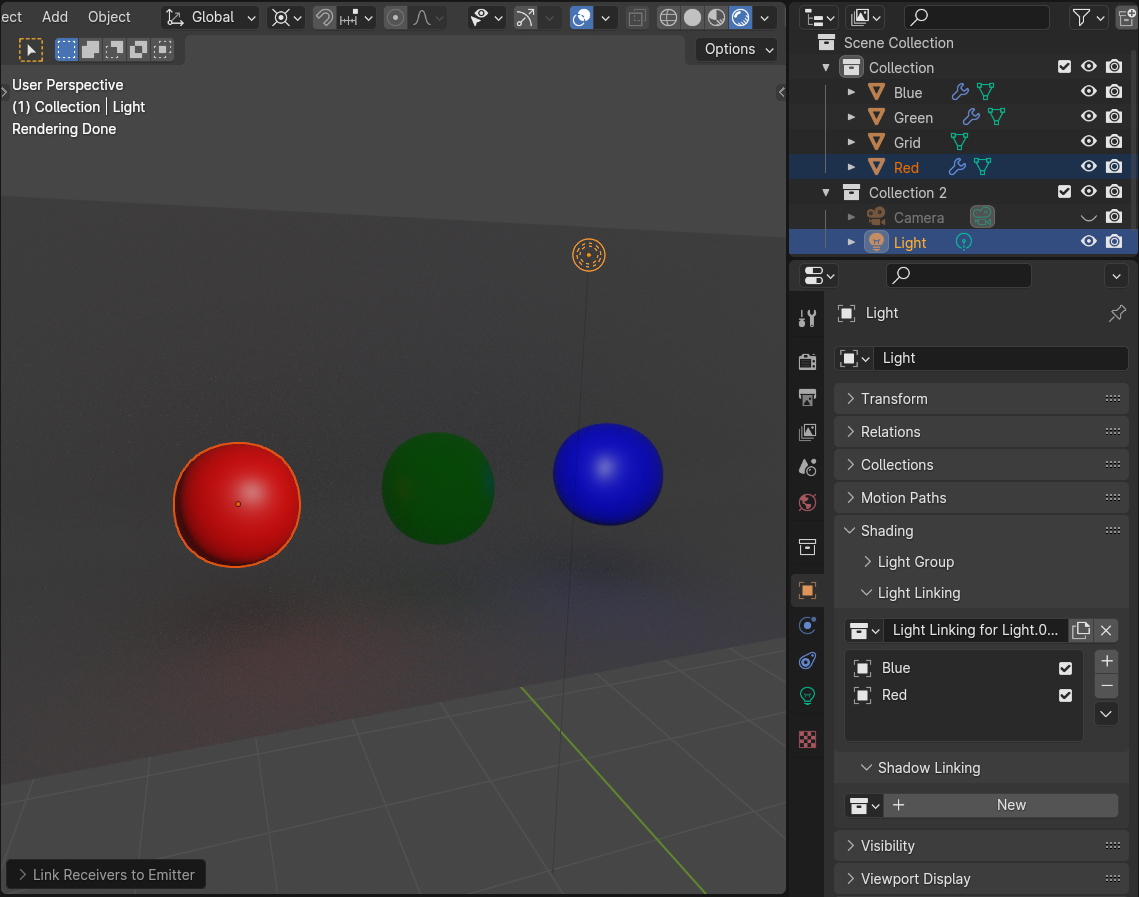1139x897 pixels.
Task: Hide the Blue object in viewport
Action: pyautogui.click(x=1088, y=92)
